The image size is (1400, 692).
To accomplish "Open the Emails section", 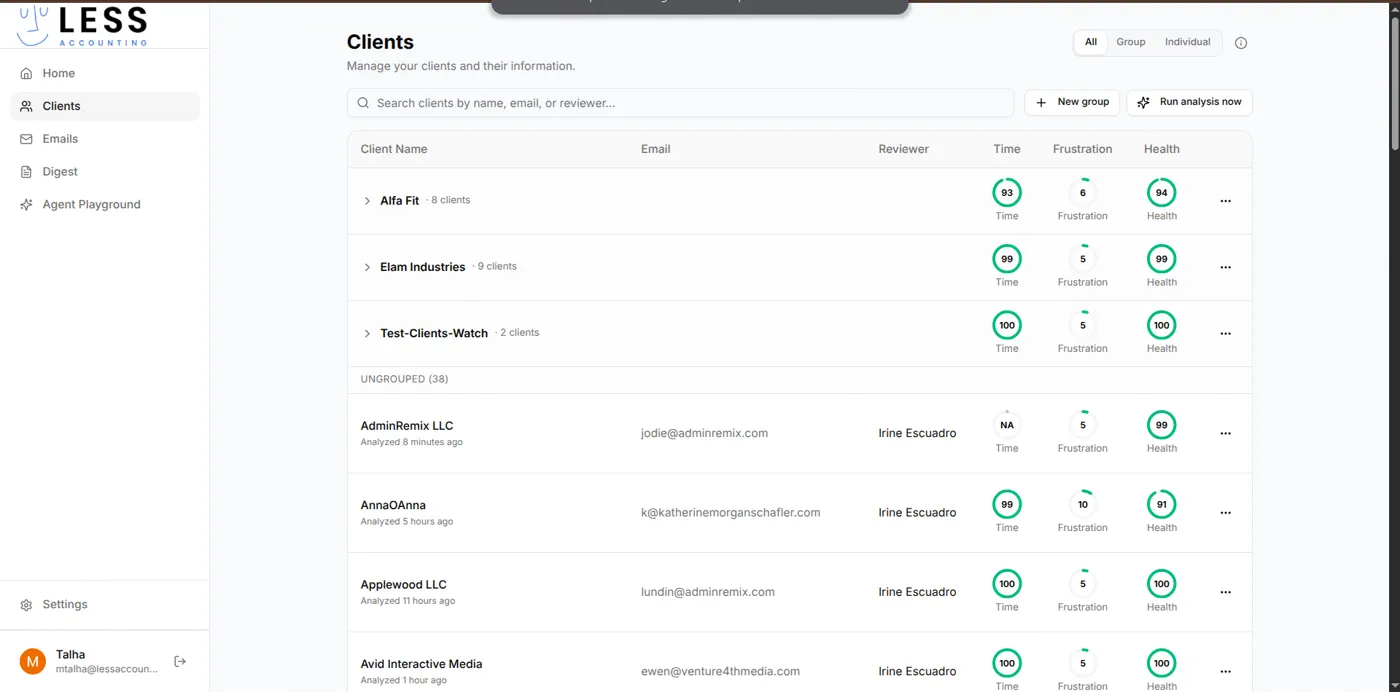I will click(105, 139).
